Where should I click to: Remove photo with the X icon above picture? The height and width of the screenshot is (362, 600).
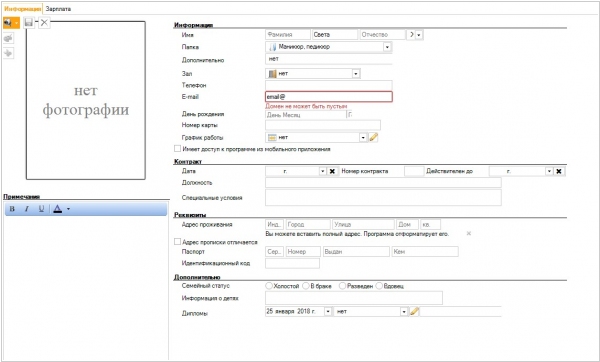point(44,23)
